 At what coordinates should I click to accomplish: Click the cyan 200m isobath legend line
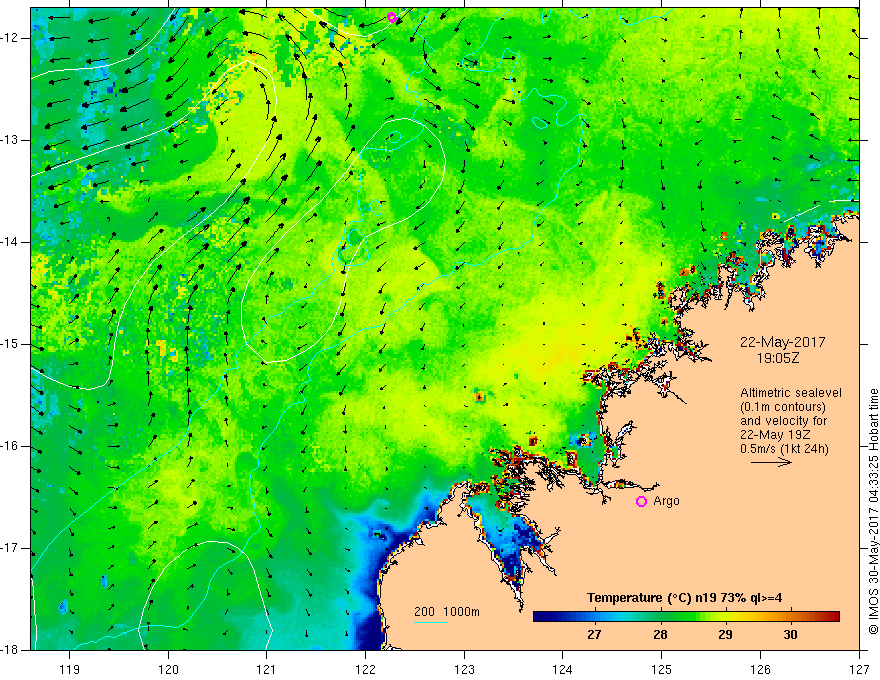point(431,622)
